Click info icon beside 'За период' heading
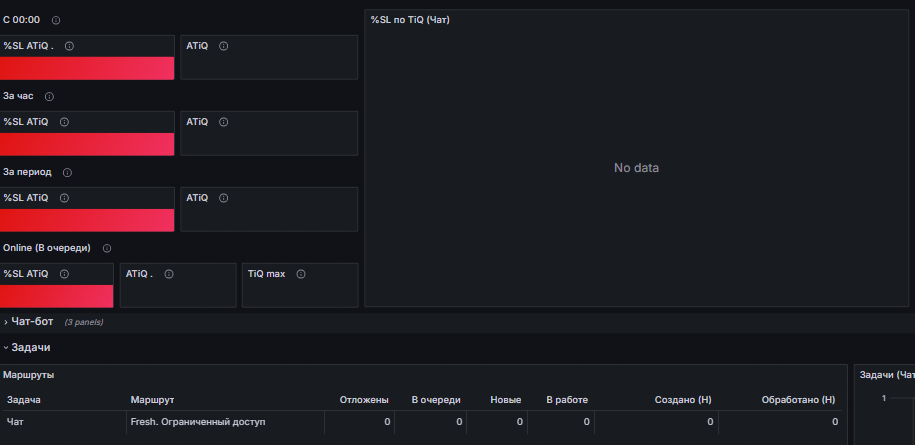 68,173
